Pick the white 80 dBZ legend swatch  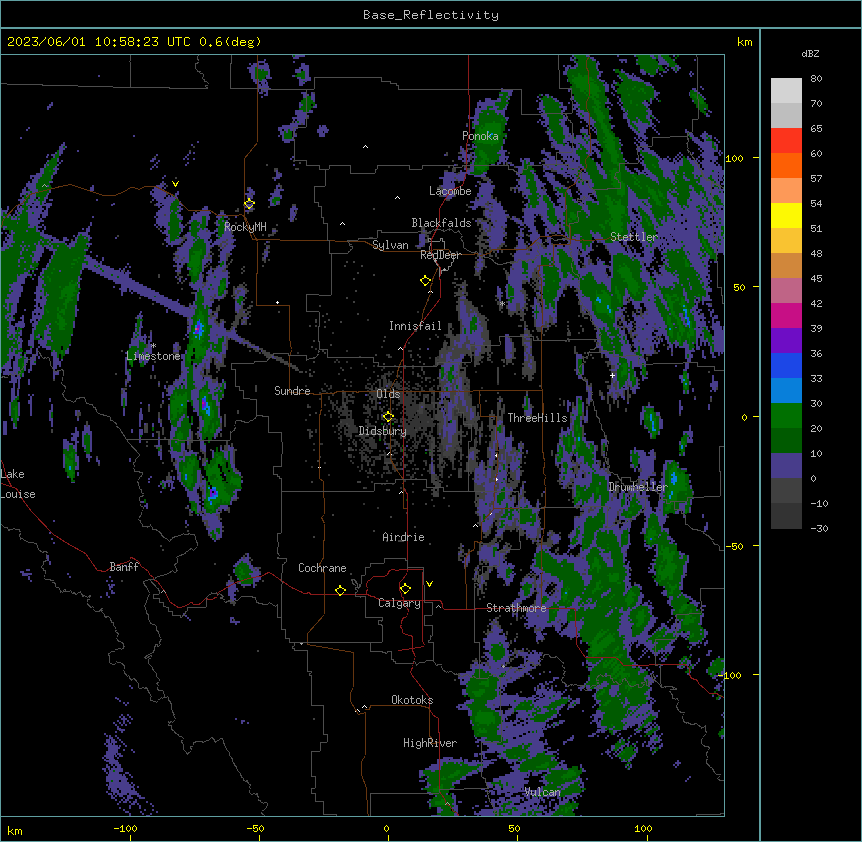pos(786,91)
